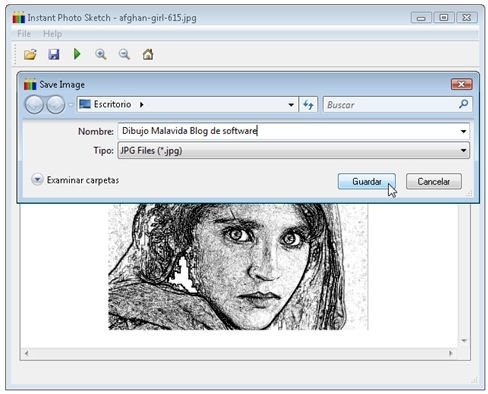Click the home icon in the toolbar
The height and width of the screenshot is (394, 488).
point(148,54)
